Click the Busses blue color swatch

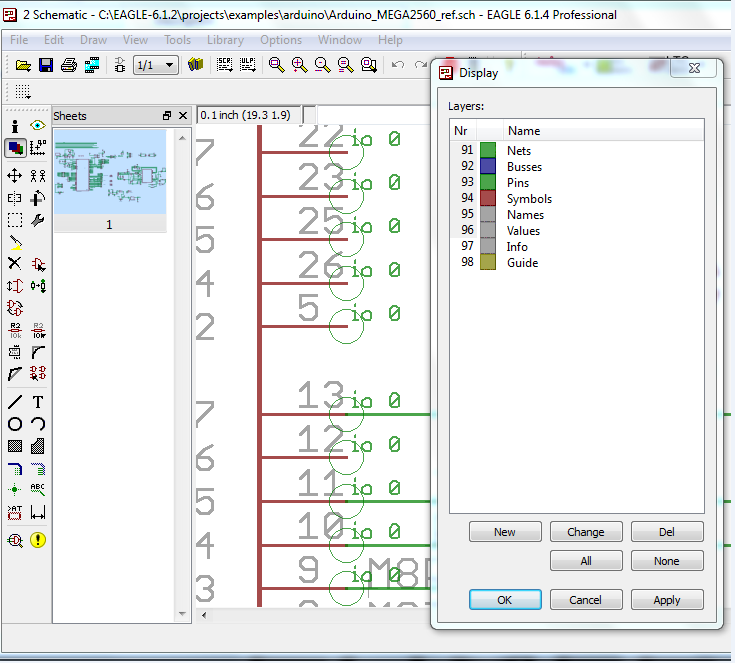(x=488, y=166)
